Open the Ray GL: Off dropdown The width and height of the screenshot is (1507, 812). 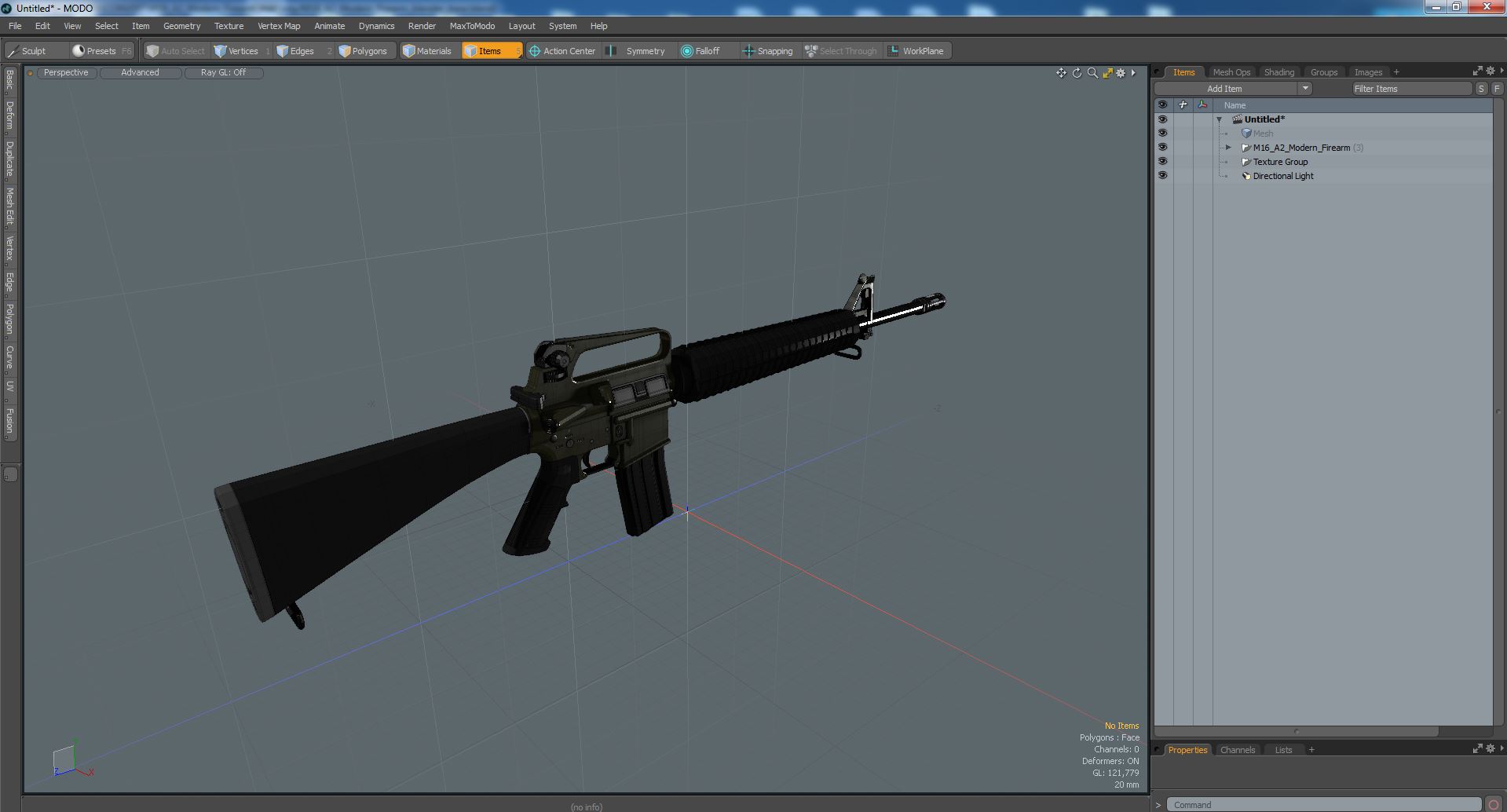pyautogui.click(x=224, y=73)
